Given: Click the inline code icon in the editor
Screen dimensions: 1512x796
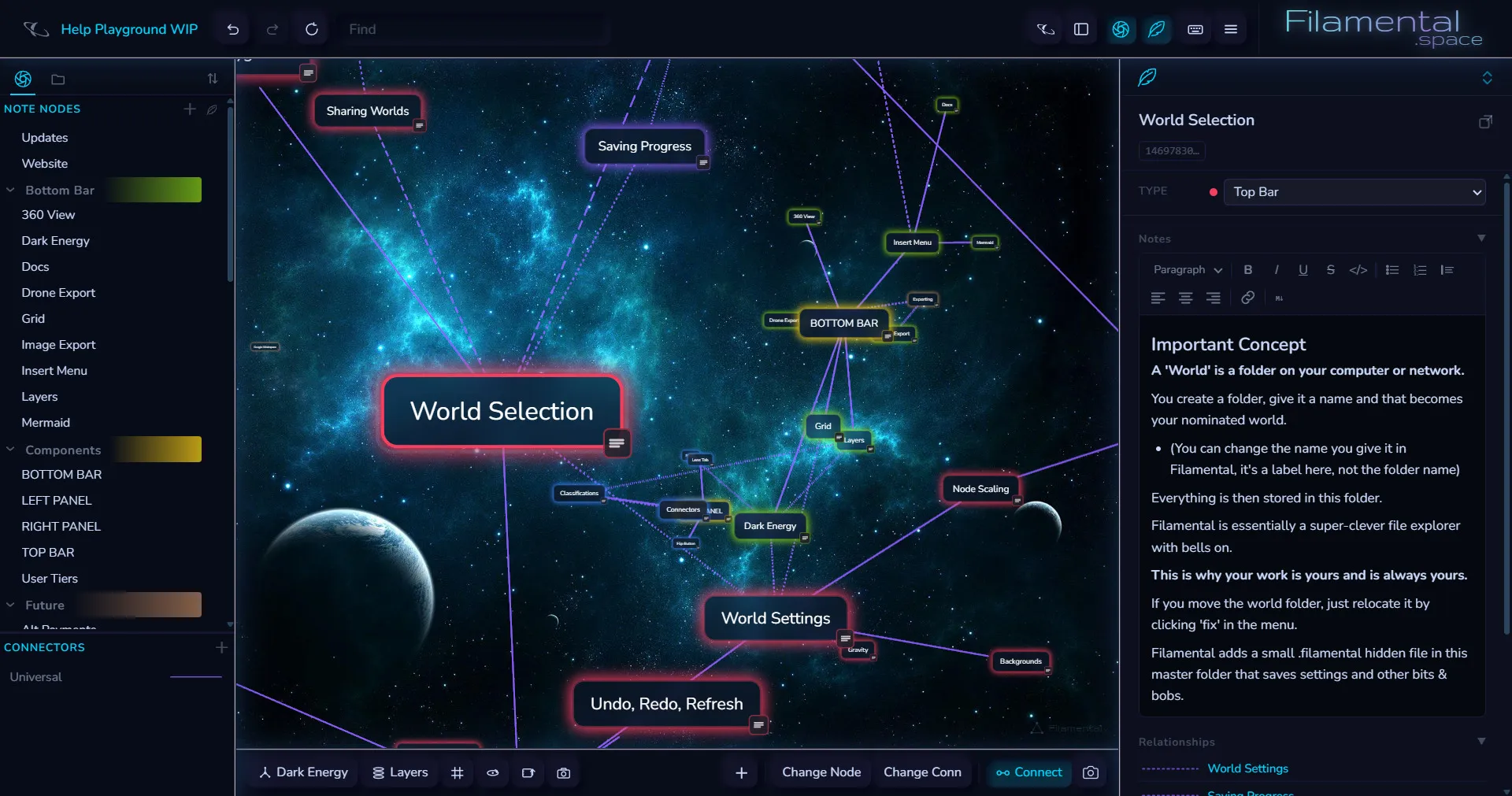Looking at the screenshot, I should tap(1358, 269).
